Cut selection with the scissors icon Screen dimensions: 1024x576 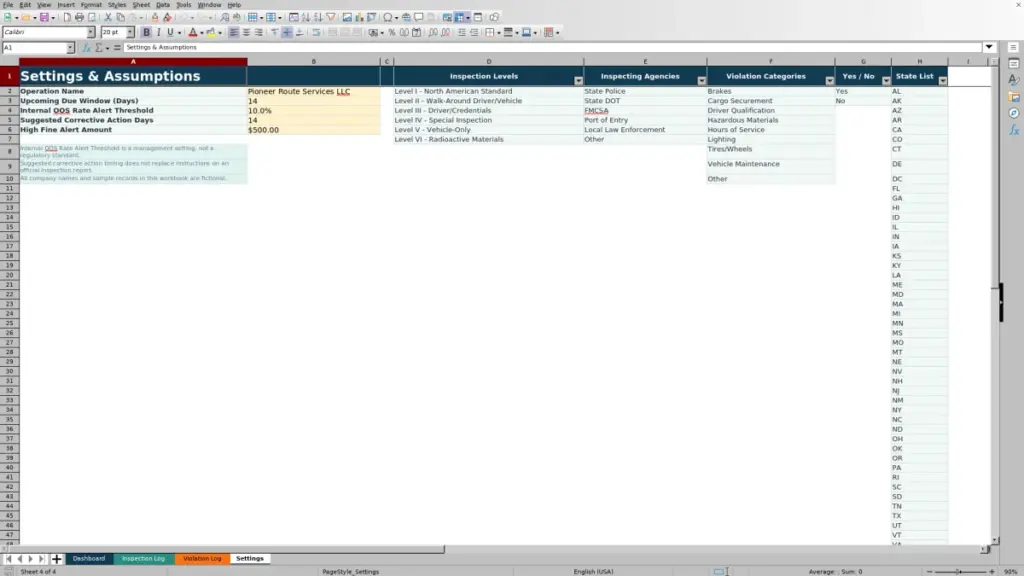point(108,18)
